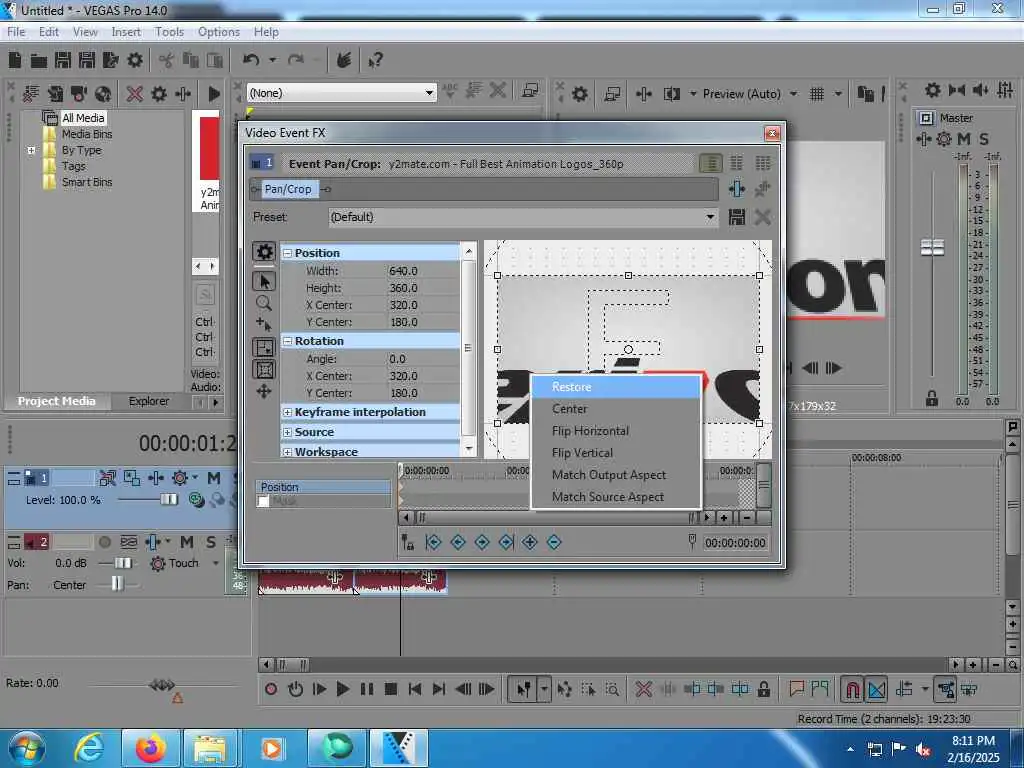Click Play in the transport bar
Screen dimensions: 1024x768
pos(342,689)
